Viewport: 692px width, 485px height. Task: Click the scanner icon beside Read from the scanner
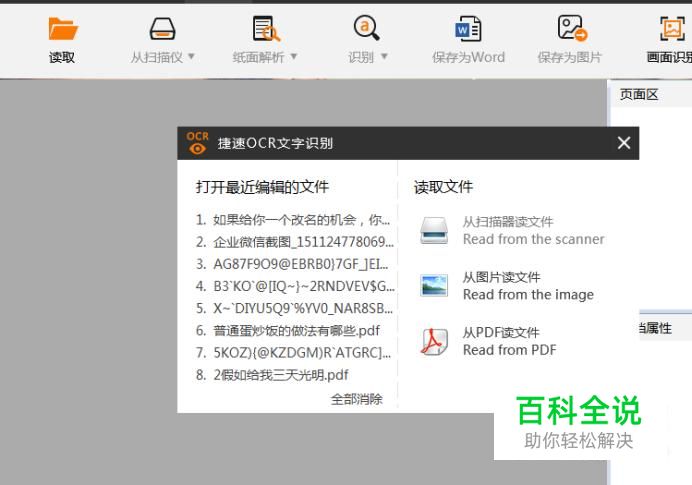[x=434, y=230]
